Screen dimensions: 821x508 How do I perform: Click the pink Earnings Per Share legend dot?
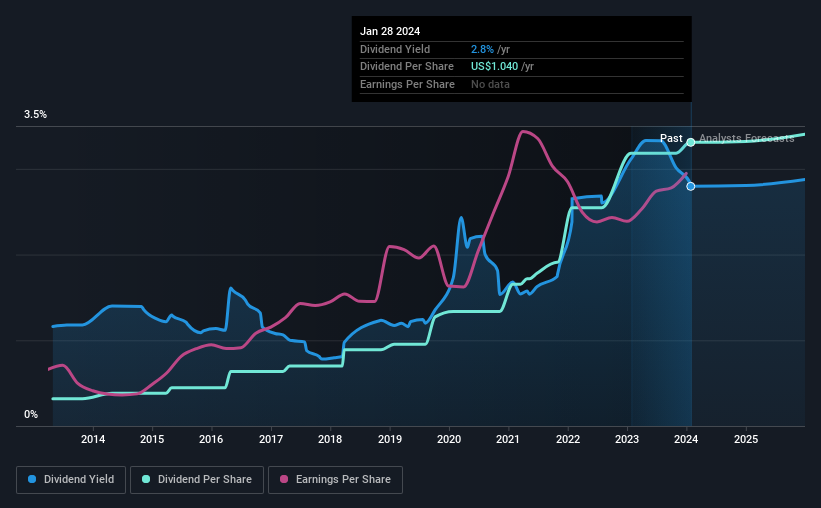point(284,479)
